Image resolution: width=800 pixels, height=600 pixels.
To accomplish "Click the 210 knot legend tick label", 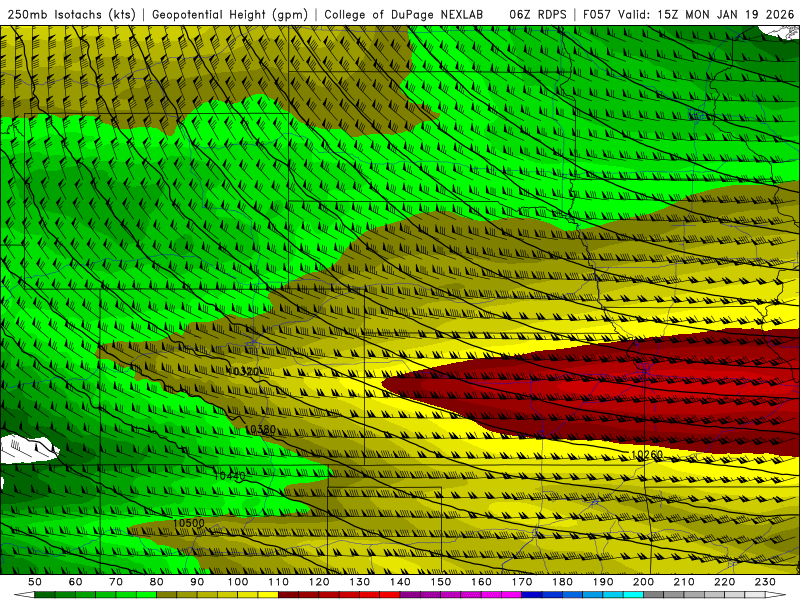I will pos(684,582).
